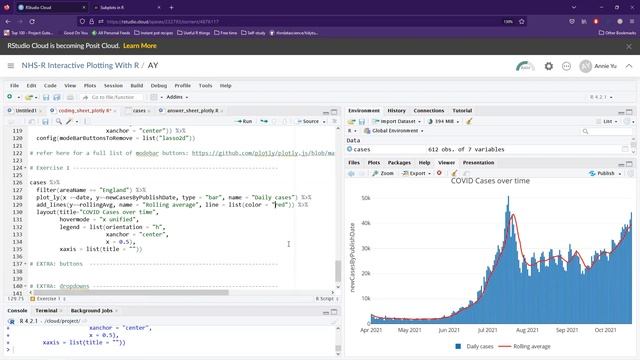Open the Addins dropdown
This screenshot has height=360, width=640.
click(177, 97)
